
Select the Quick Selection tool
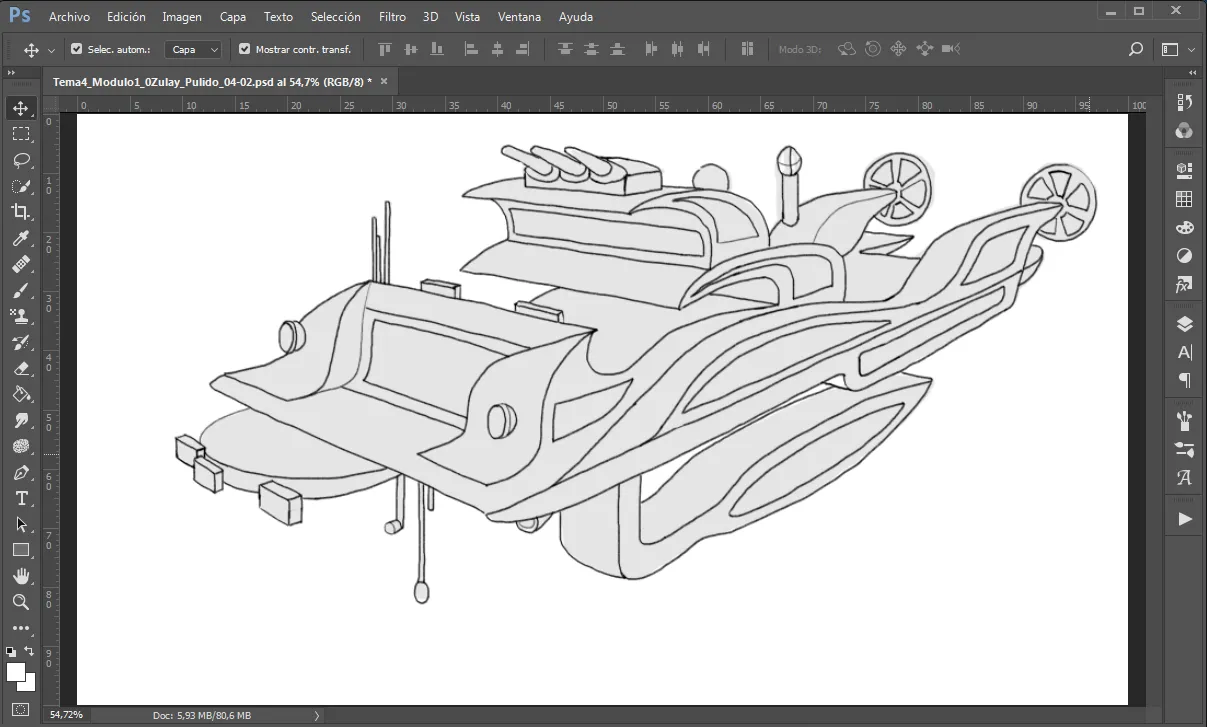pyautogui.click(x=21, y=186)
